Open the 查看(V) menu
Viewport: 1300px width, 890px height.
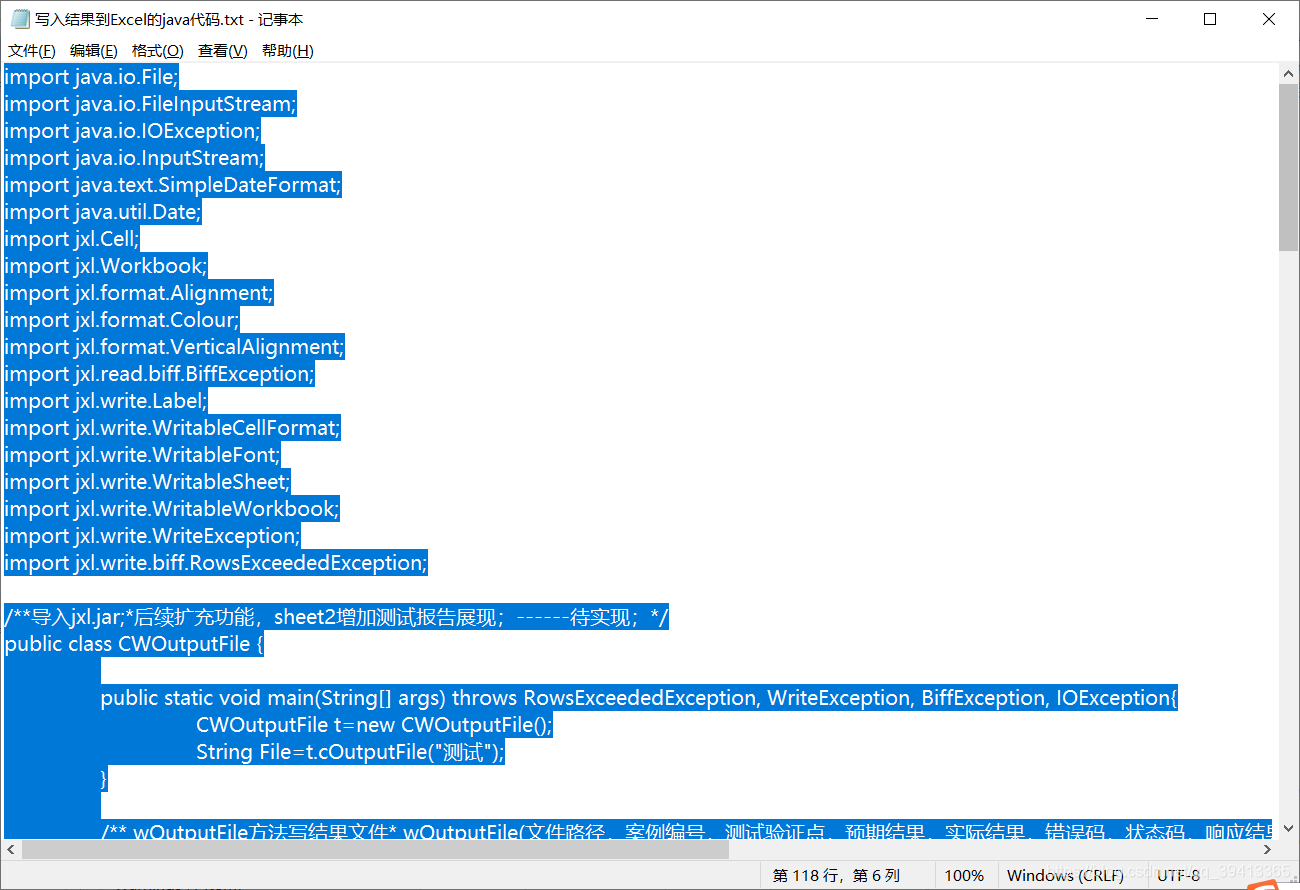click(222, 51)
